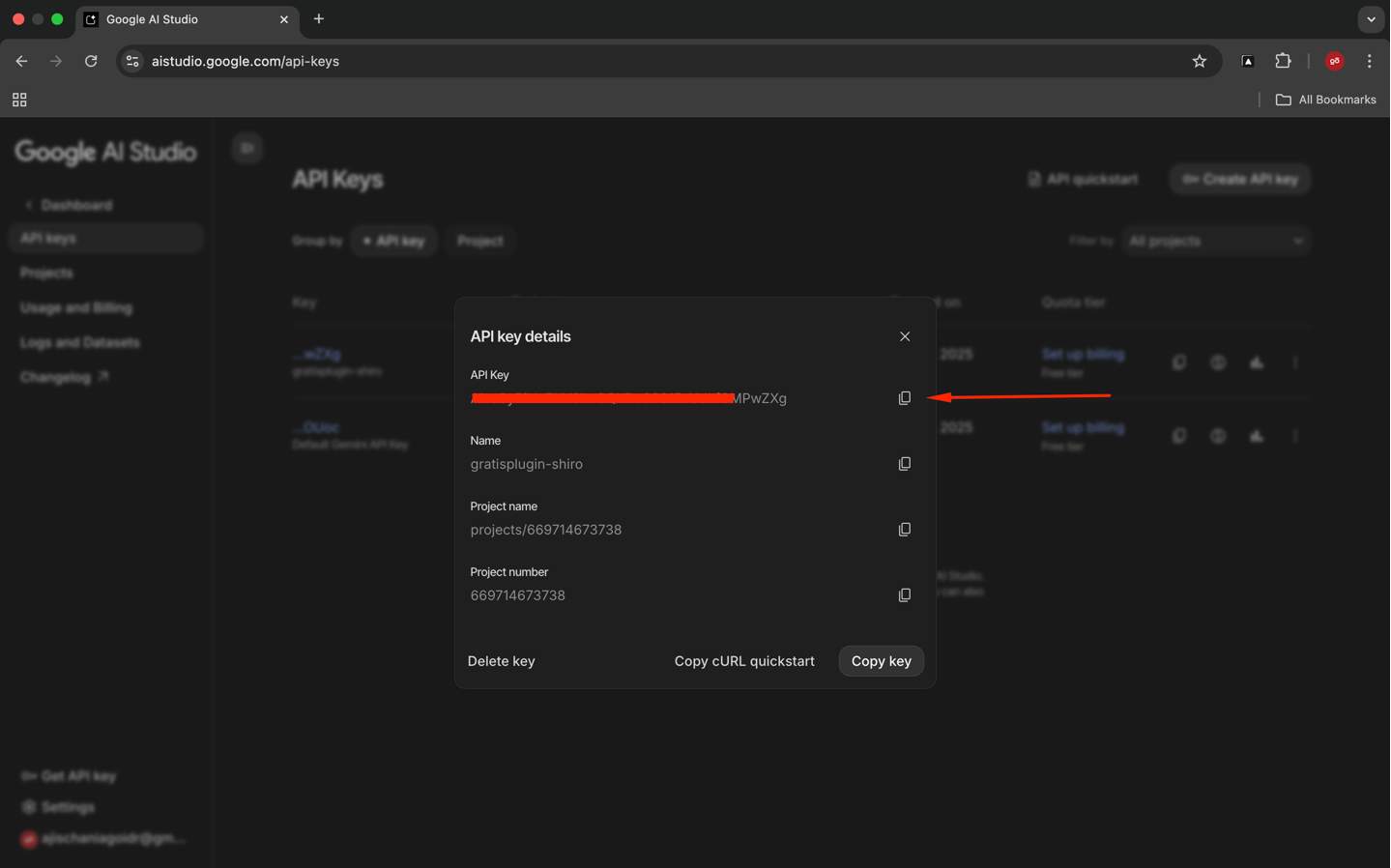
Task: Open the All Bookmarks folder
Action: [x=1325, y=100]
